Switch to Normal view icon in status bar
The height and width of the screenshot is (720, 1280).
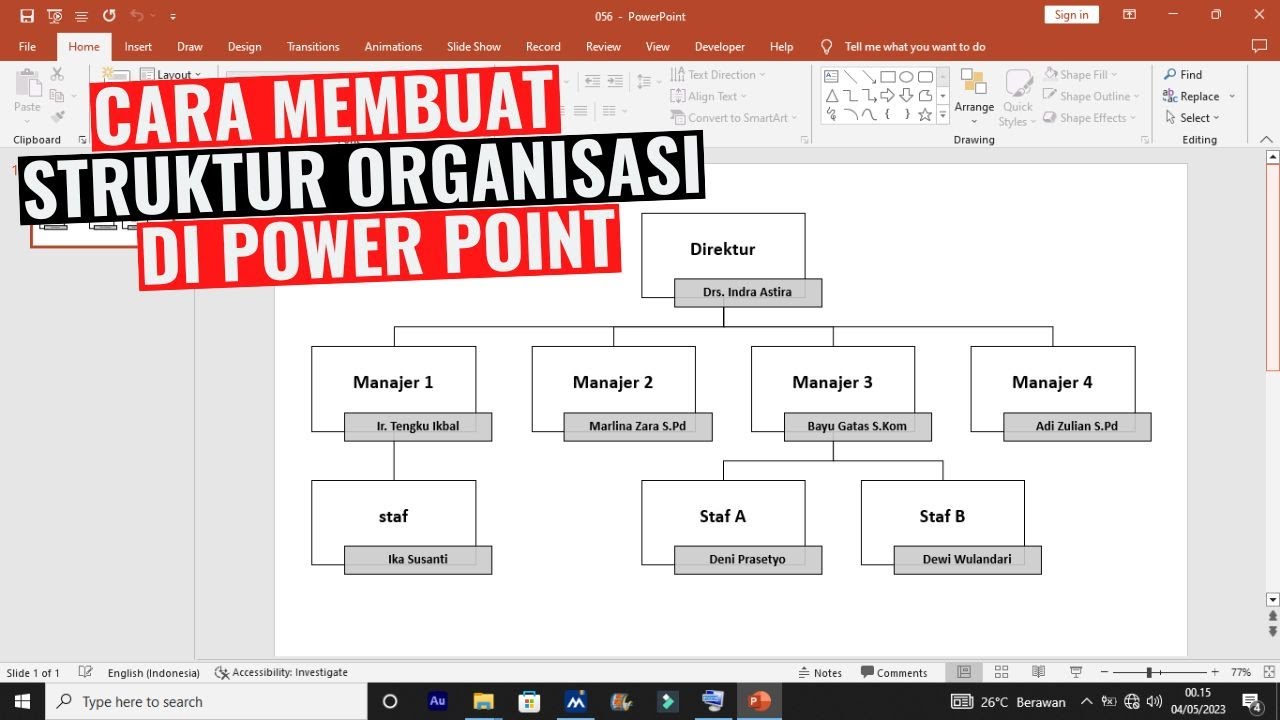point(964,673)
